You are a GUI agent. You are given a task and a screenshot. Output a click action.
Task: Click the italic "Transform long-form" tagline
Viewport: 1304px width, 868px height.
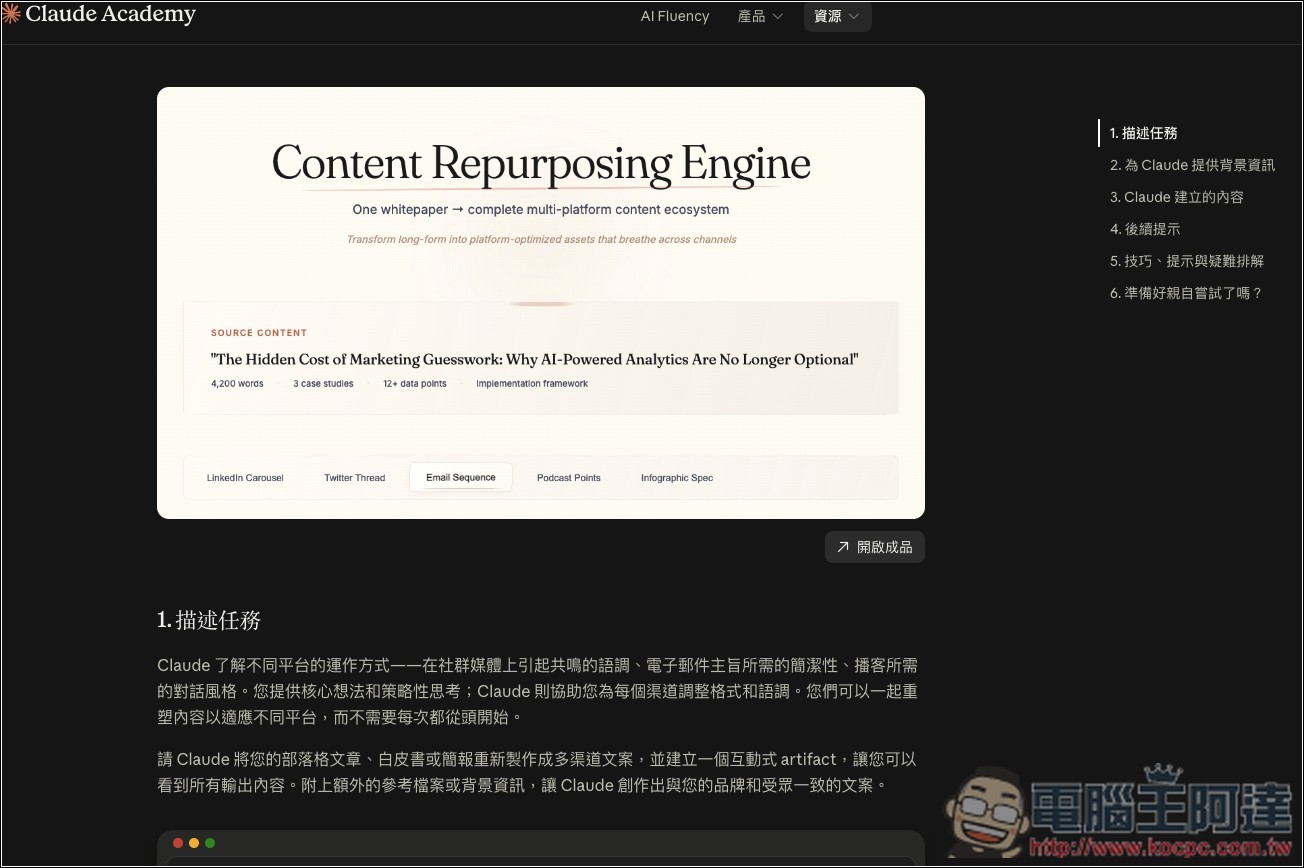pyautogui.click(x=541, y=240)
